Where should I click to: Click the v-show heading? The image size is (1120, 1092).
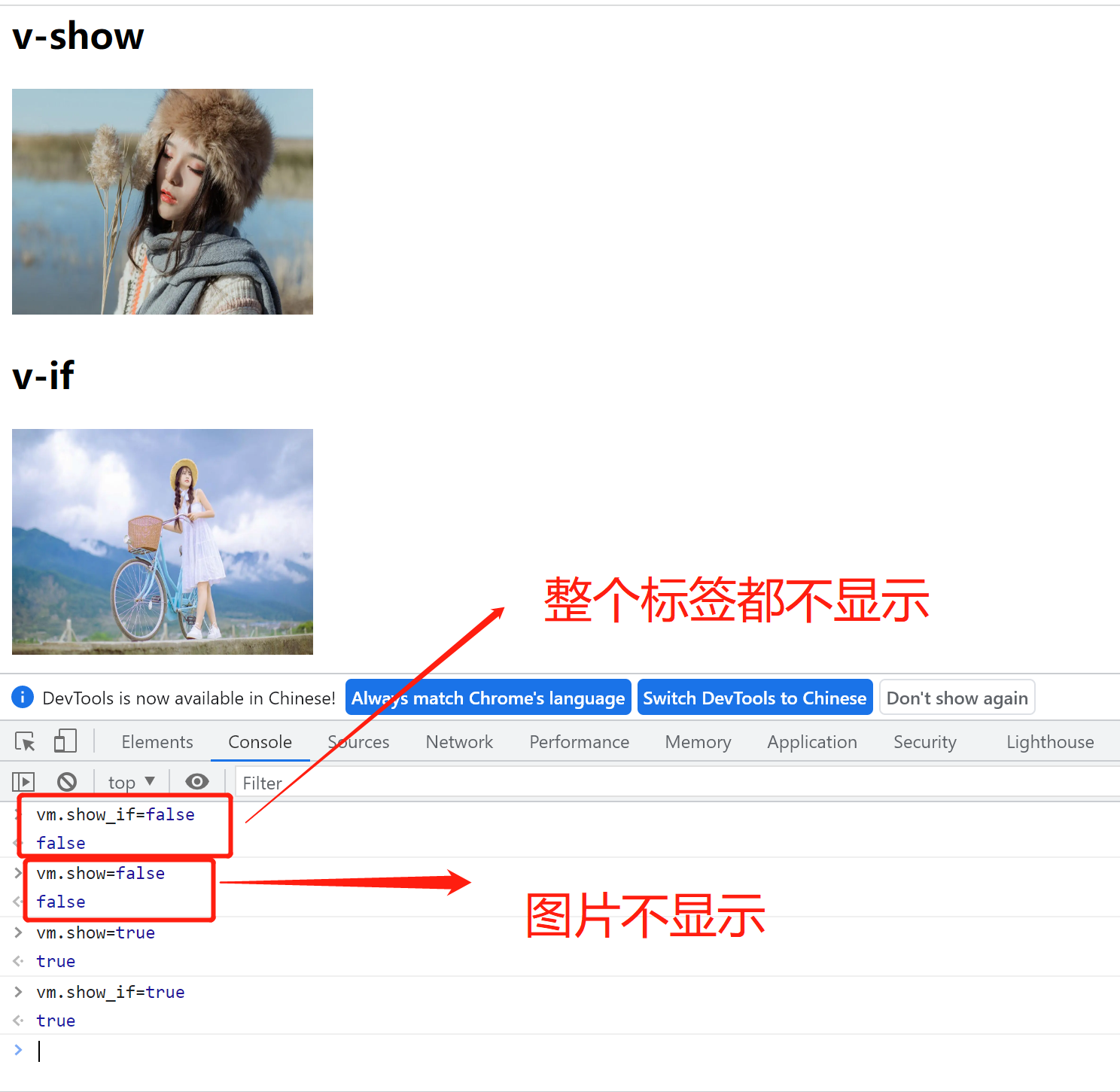78,36
